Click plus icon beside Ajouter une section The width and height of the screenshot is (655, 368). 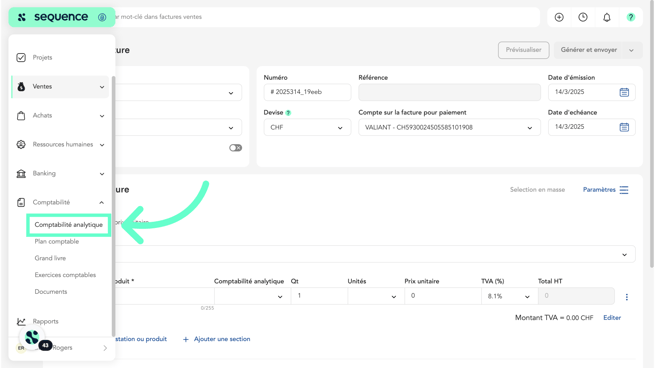click(x=186, y=339)
